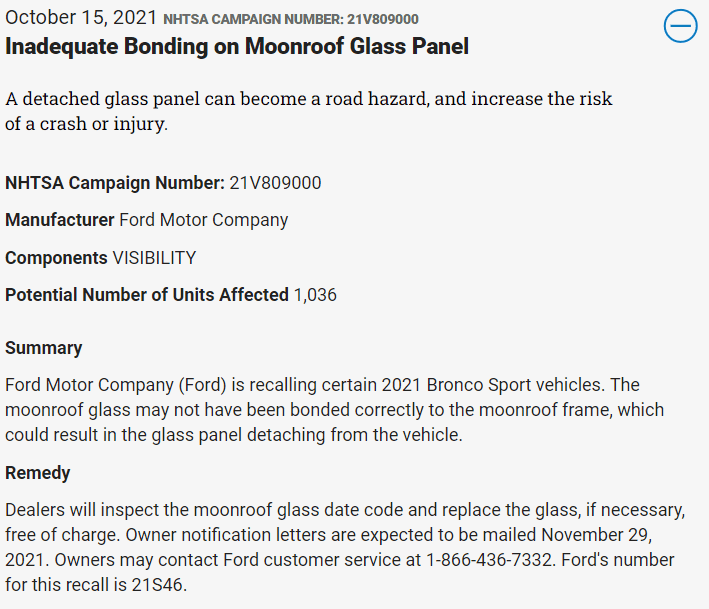Click the Ford Motor Company manufacturer value
This screenshot has width=709, height=609.
pyautogui.click(x=203, y=220)
